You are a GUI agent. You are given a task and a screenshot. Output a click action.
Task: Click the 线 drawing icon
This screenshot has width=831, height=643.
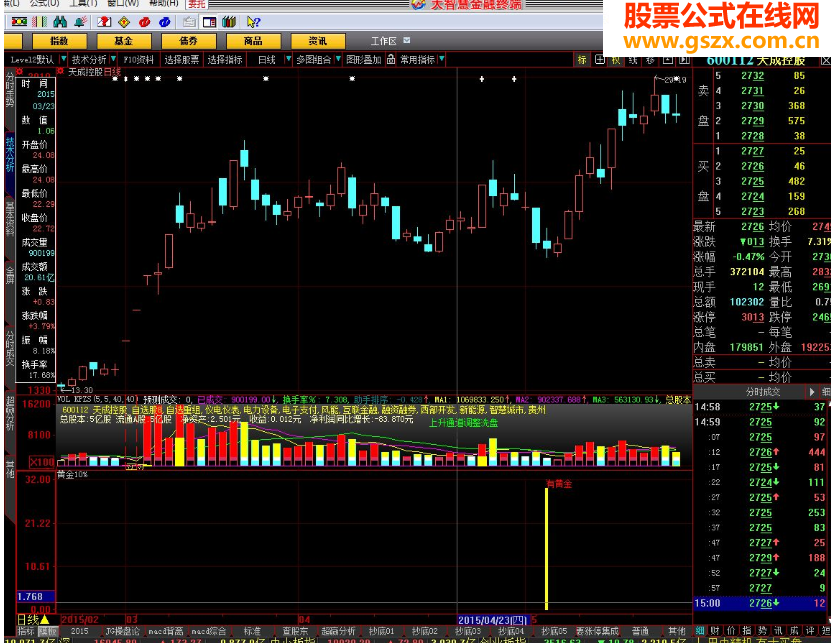click(633, 59)
